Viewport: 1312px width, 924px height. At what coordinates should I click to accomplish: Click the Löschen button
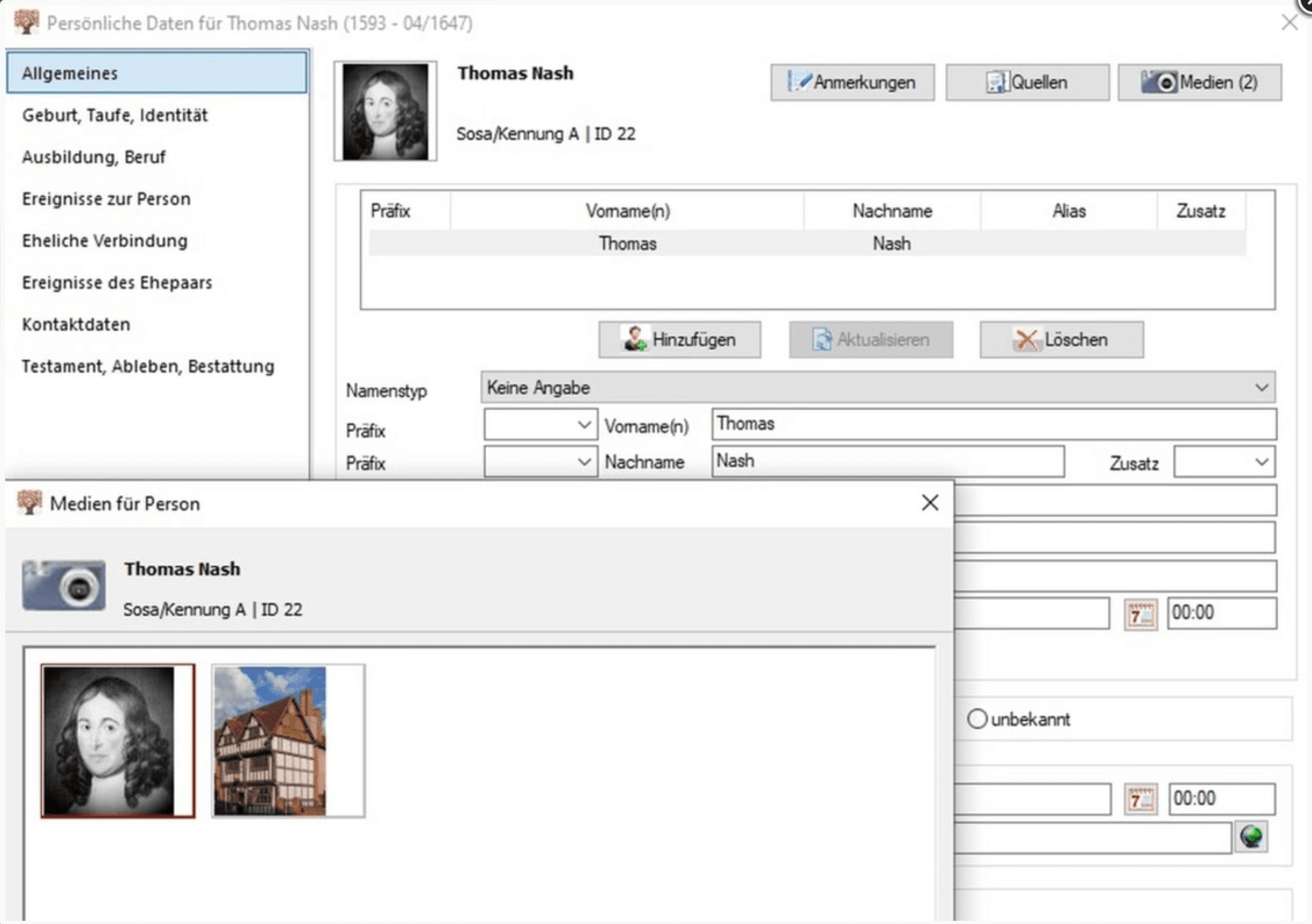(x=1061, y=339)
